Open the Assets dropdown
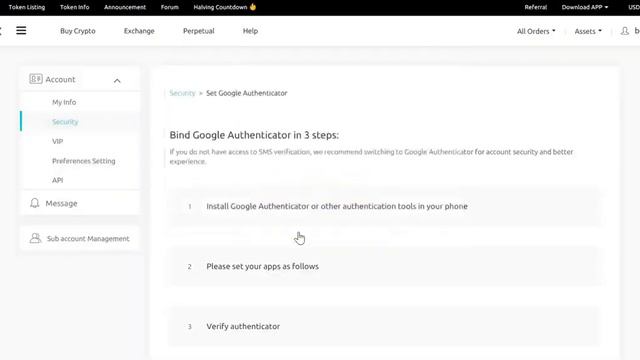 [x=588, y=31]
